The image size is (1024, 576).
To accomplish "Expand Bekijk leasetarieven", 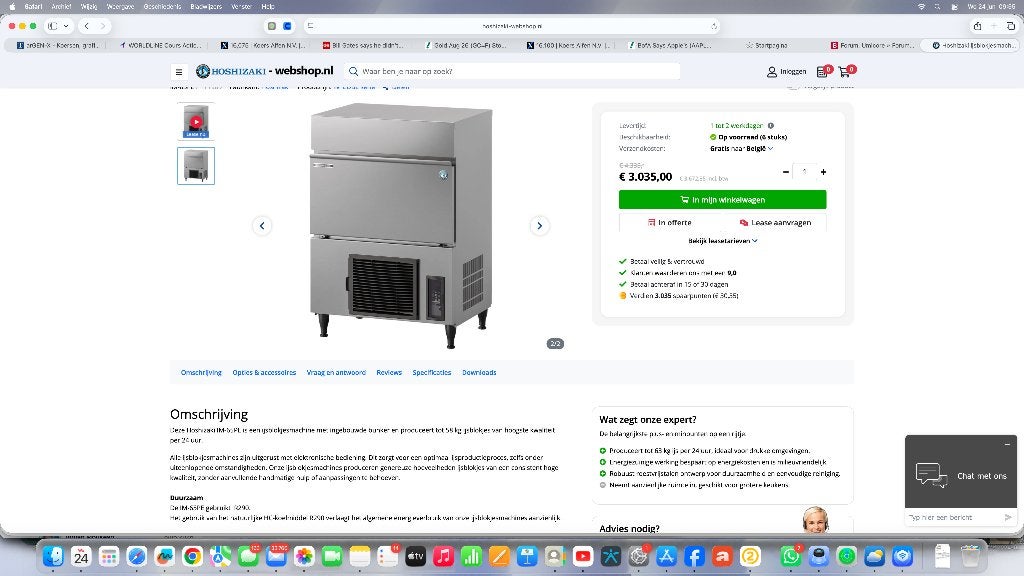I will 722,241.
